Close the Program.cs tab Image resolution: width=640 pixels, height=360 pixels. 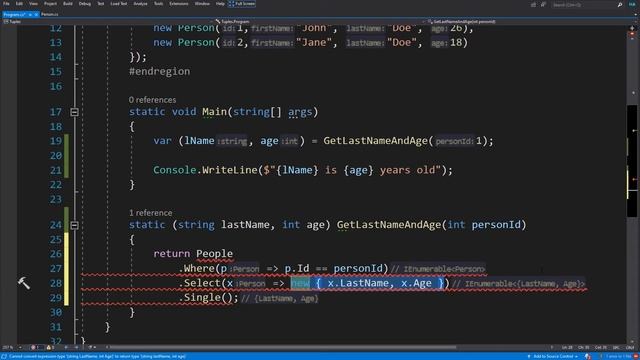[x=36, y=15]
